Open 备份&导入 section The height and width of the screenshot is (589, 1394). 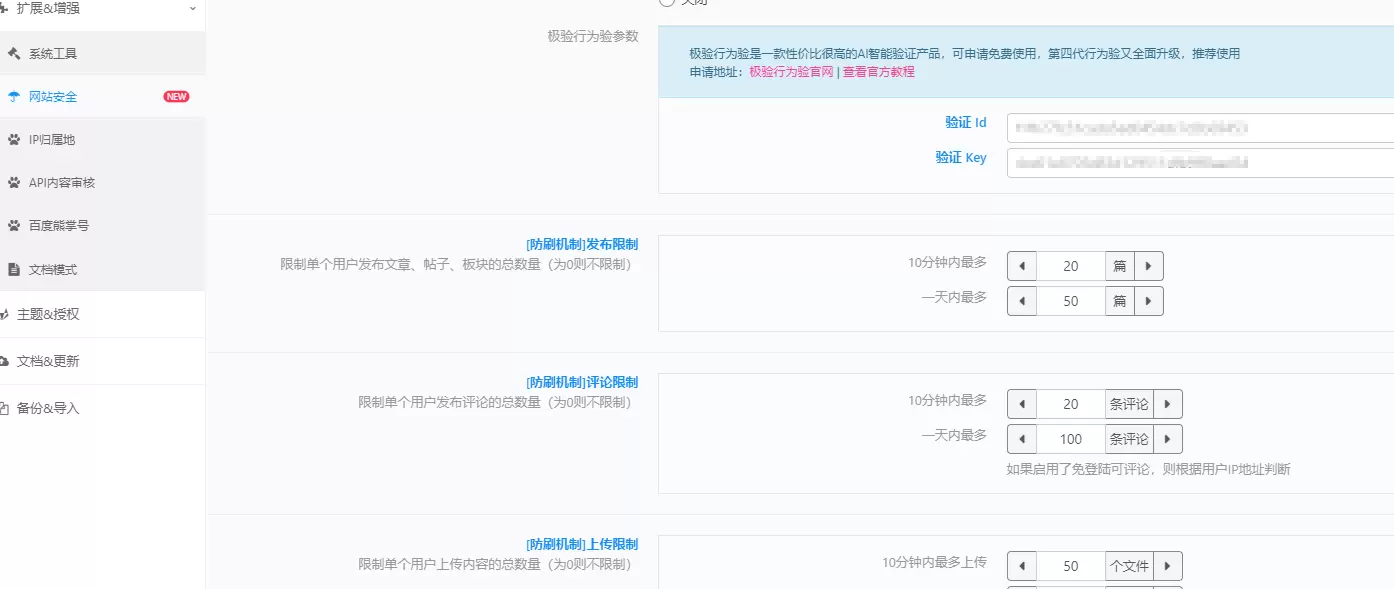102,408
